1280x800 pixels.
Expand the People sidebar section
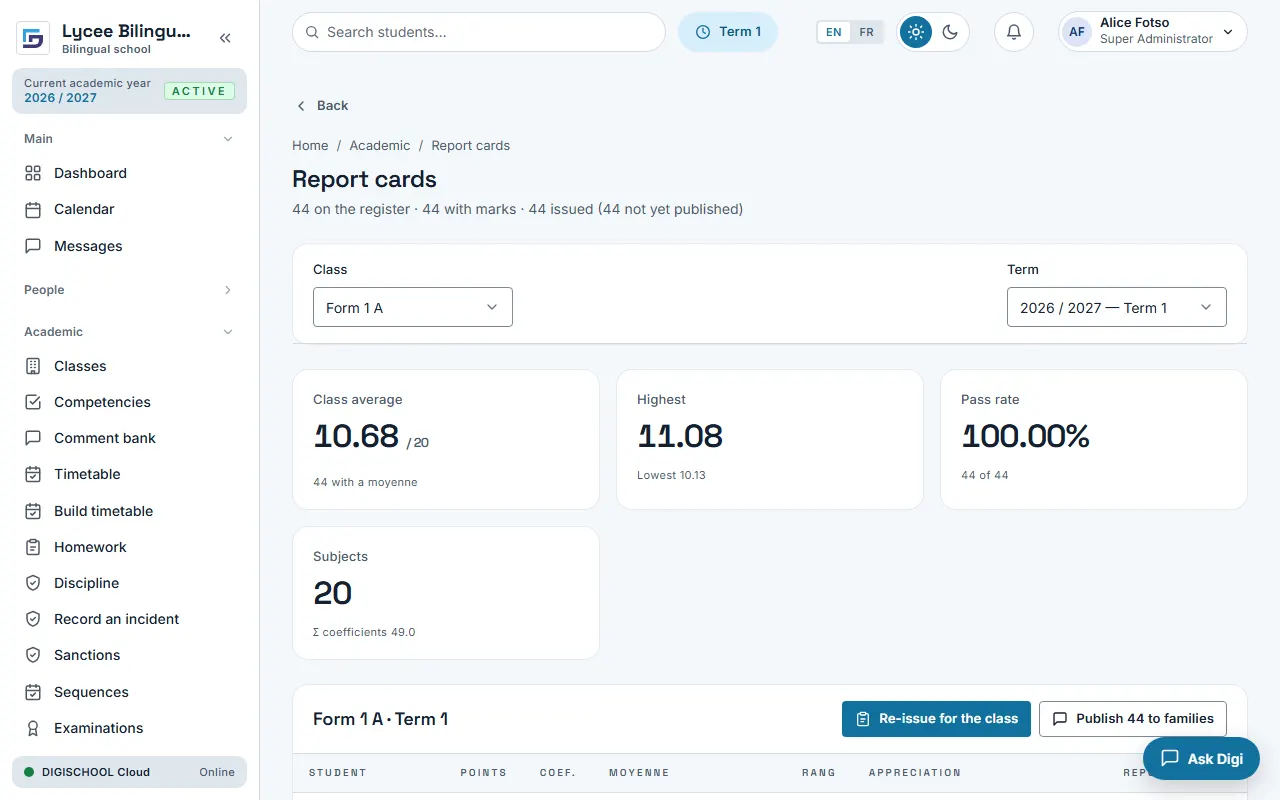pos(129,290)
